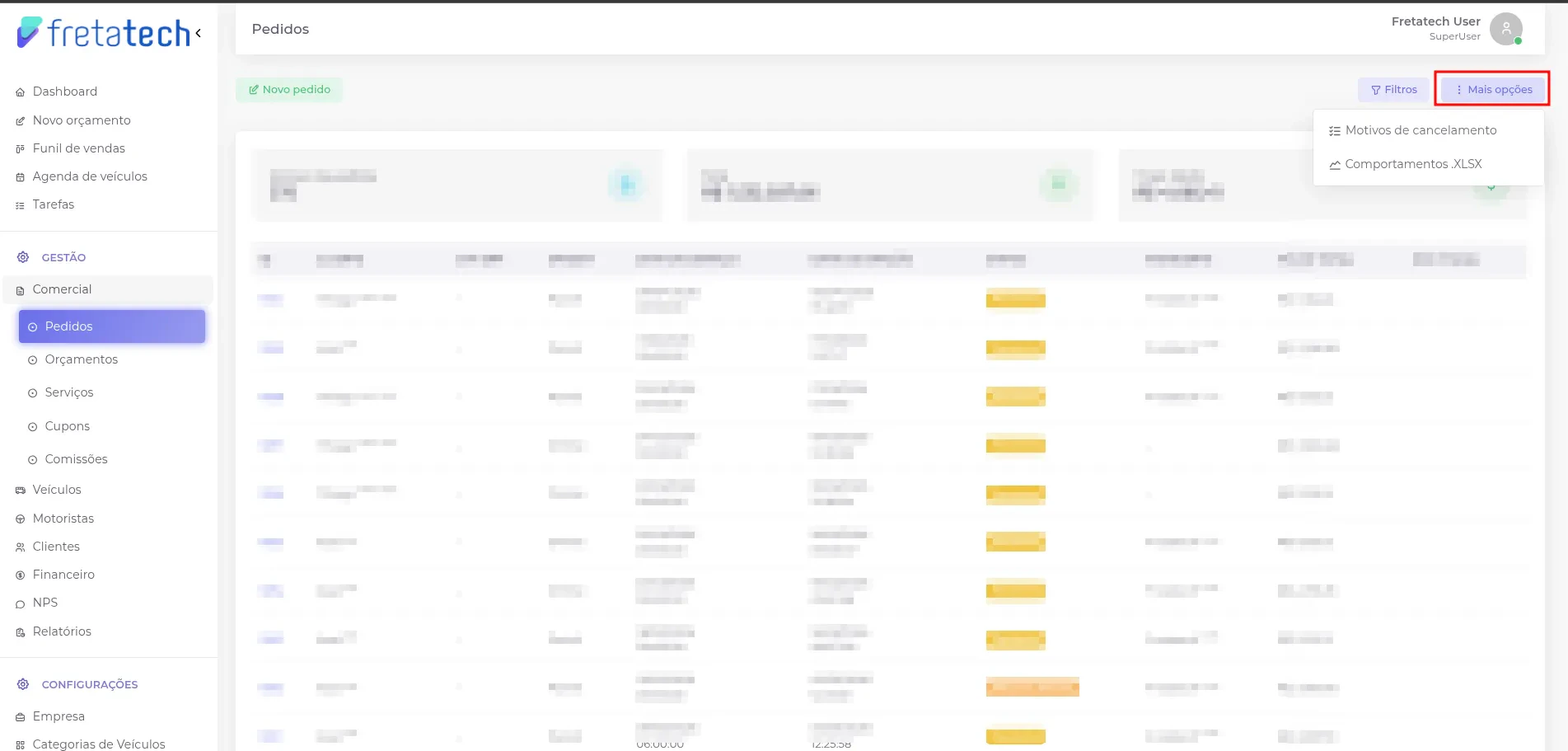Click the Relatórios report icon

(x=21, y=632)
